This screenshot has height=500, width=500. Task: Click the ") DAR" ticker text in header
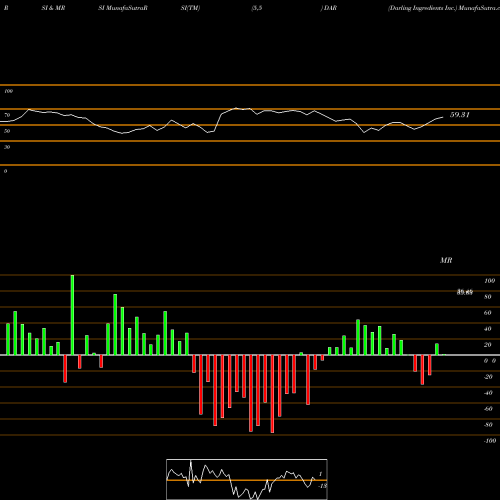click(329, 8)
